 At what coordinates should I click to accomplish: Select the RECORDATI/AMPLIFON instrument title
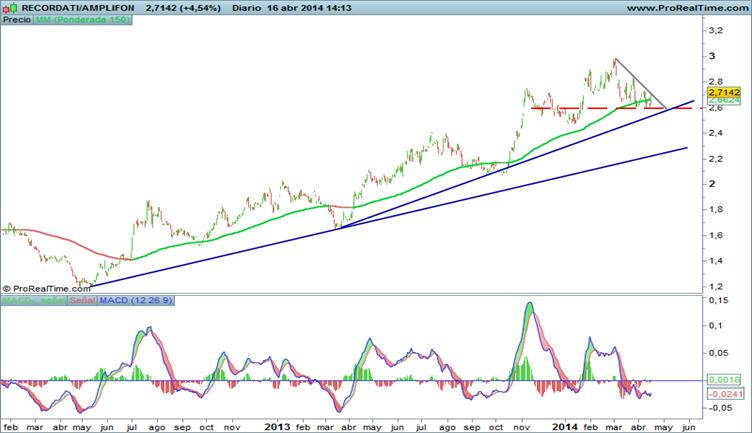coord(78,8)
